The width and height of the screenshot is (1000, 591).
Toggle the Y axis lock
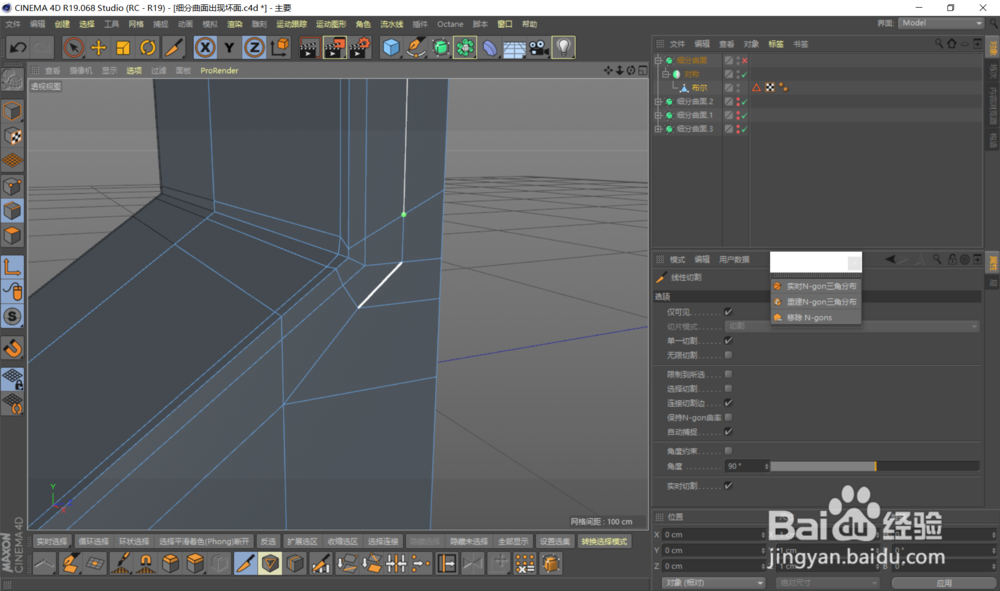(x=230, y=48)
